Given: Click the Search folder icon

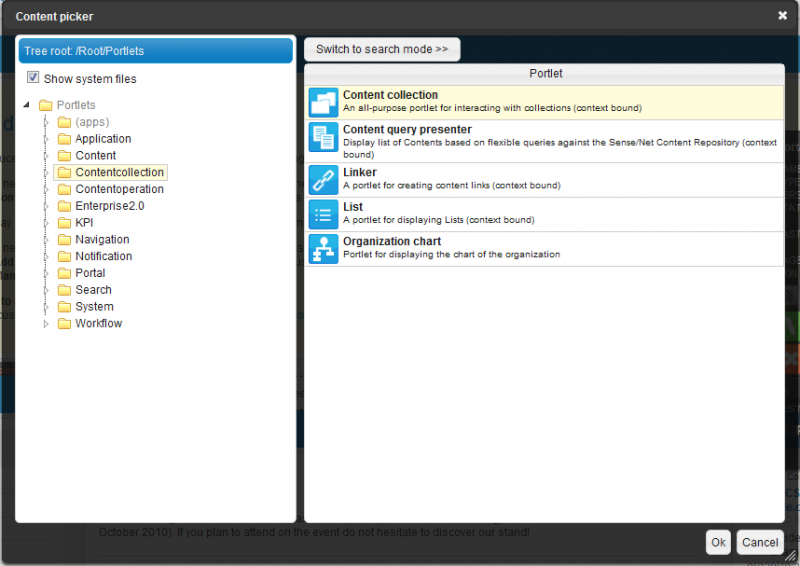Looking at the screenshot, I should coord(64,290).
